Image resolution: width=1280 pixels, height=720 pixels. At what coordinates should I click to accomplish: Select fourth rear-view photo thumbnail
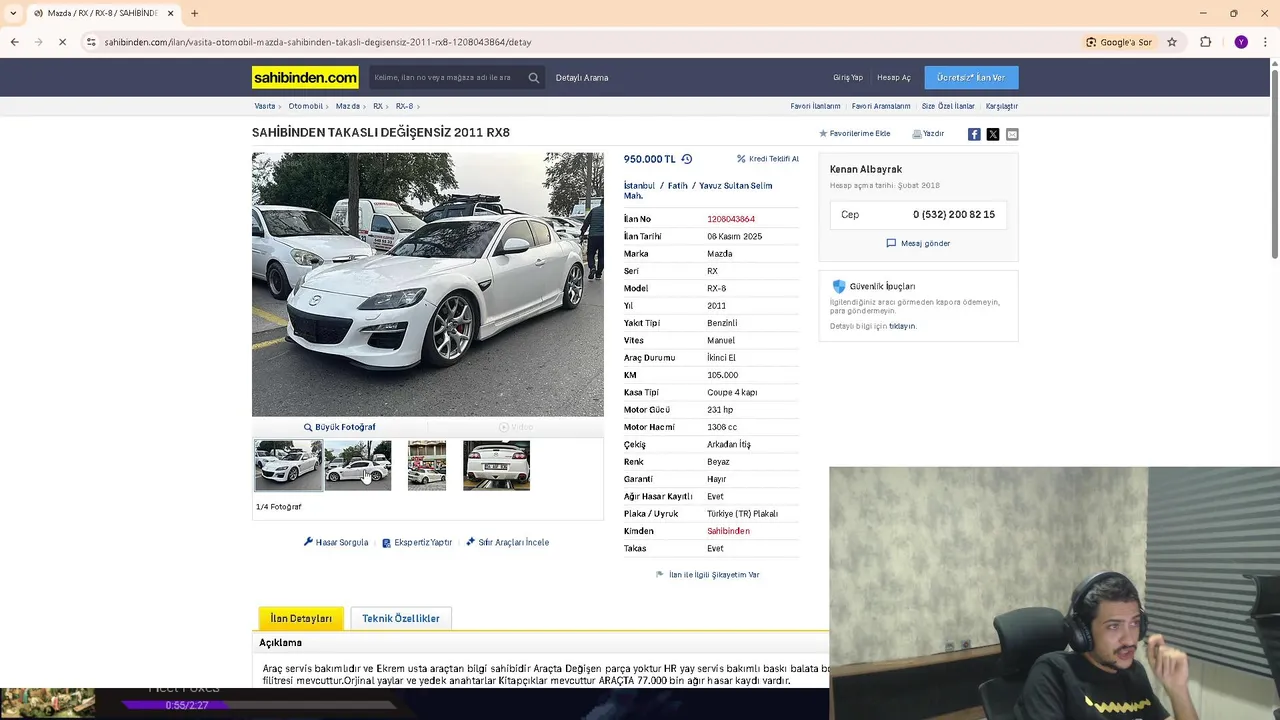[x=496, y=465]
